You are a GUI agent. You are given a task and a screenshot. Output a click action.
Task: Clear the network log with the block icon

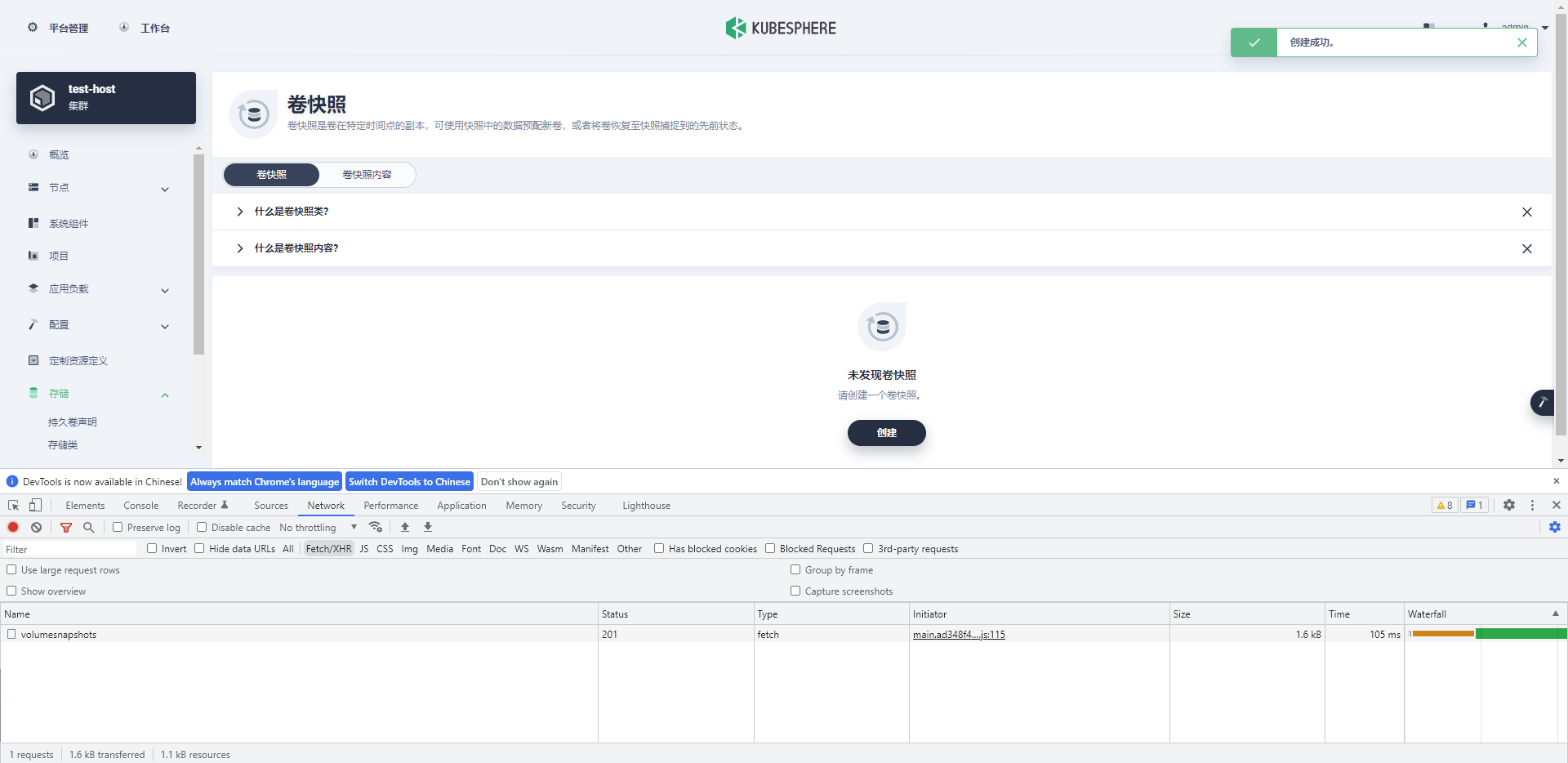pyautogui.click(x=36, y=527)
